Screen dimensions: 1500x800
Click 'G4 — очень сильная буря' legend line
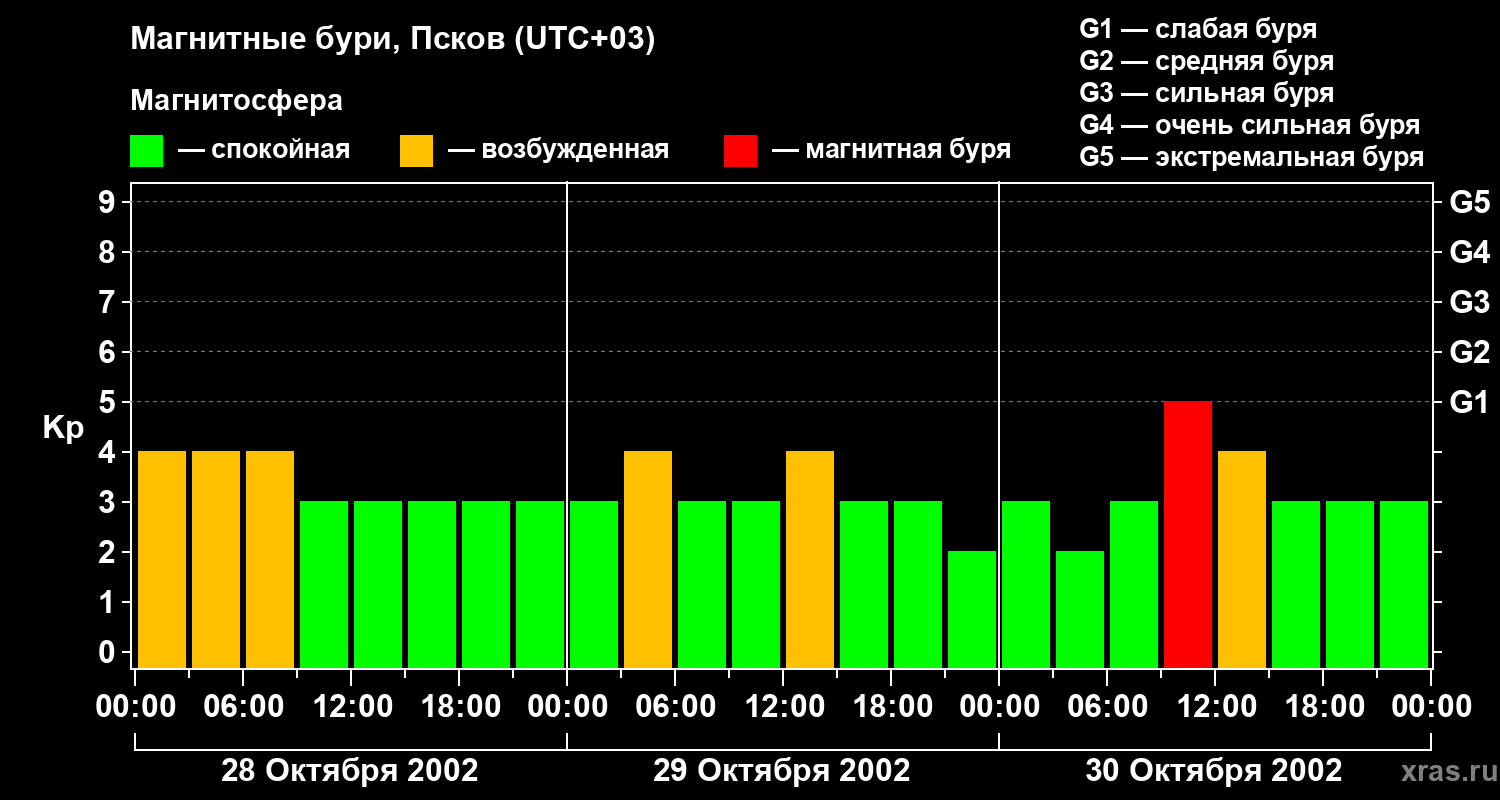pos(1249,125)
